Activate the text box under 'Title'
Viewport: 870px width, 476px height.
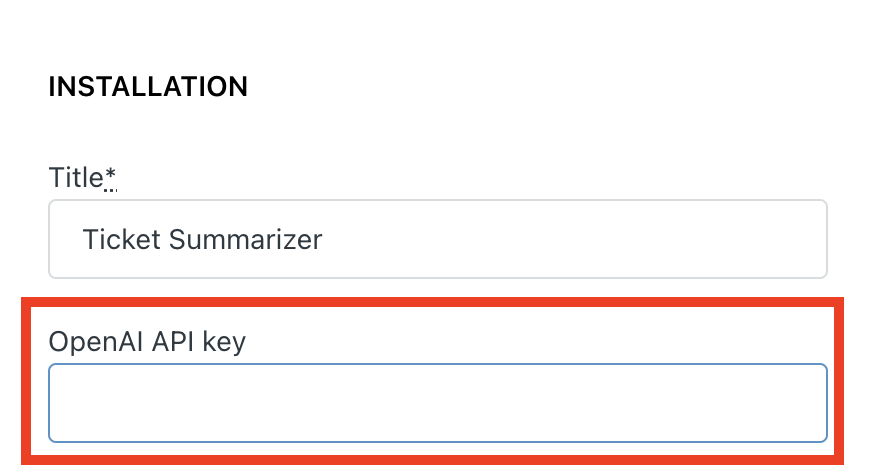[438, 239]
